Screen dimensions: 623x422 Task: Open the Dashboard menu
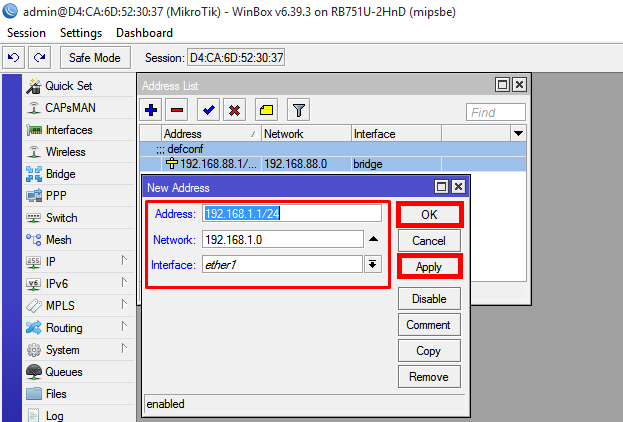pyautogui.click(x=144, y=33)
